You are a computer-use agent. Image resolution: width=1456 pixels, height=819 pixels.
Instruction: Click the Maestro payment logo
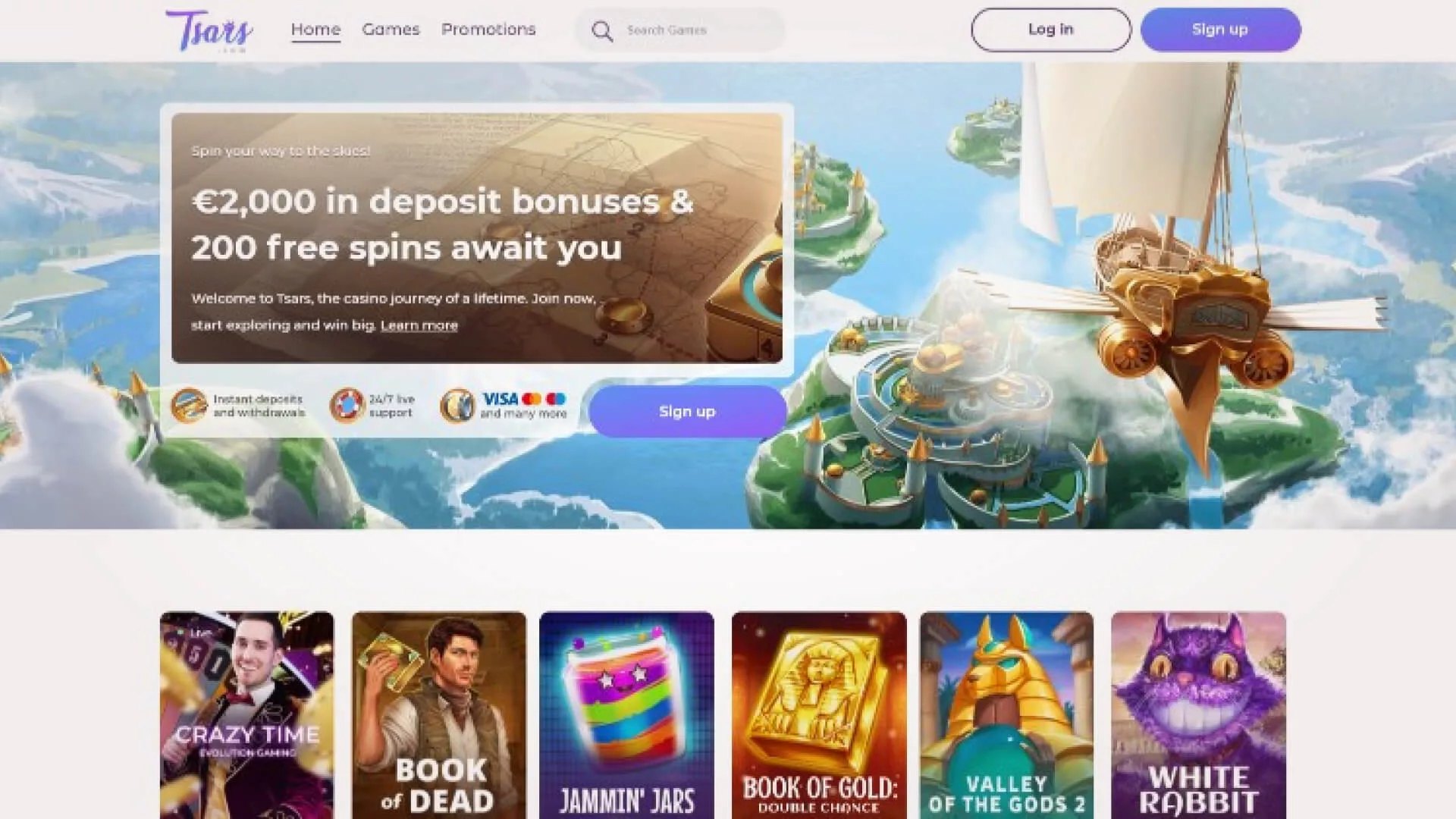(556, 399)
